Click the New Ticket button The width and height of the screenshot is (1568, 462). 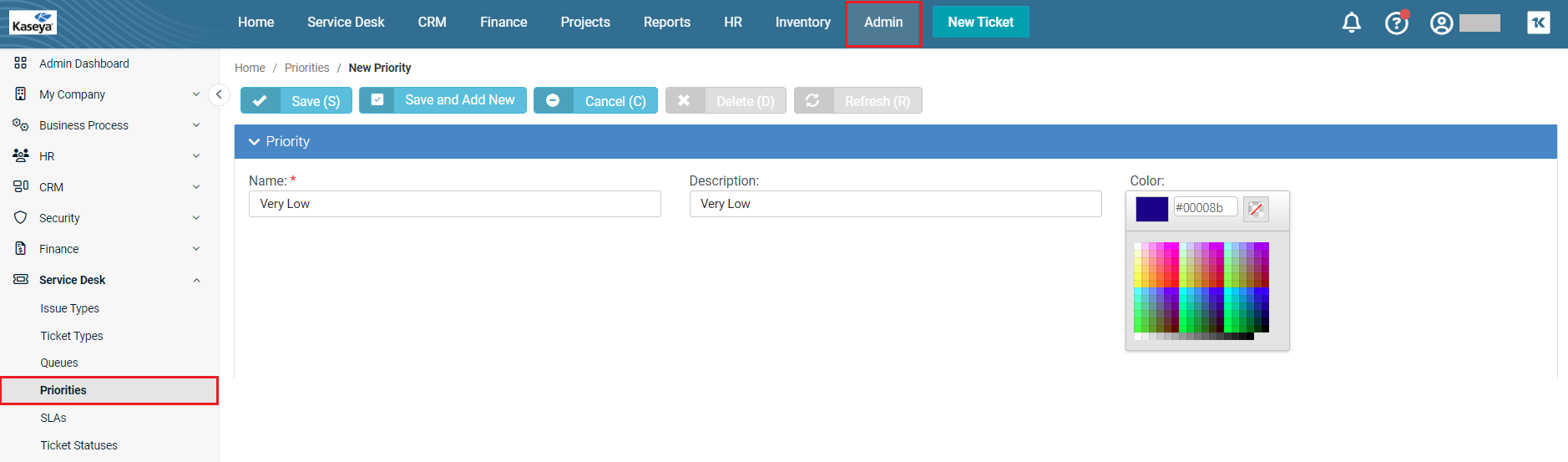tap(980, 23)
